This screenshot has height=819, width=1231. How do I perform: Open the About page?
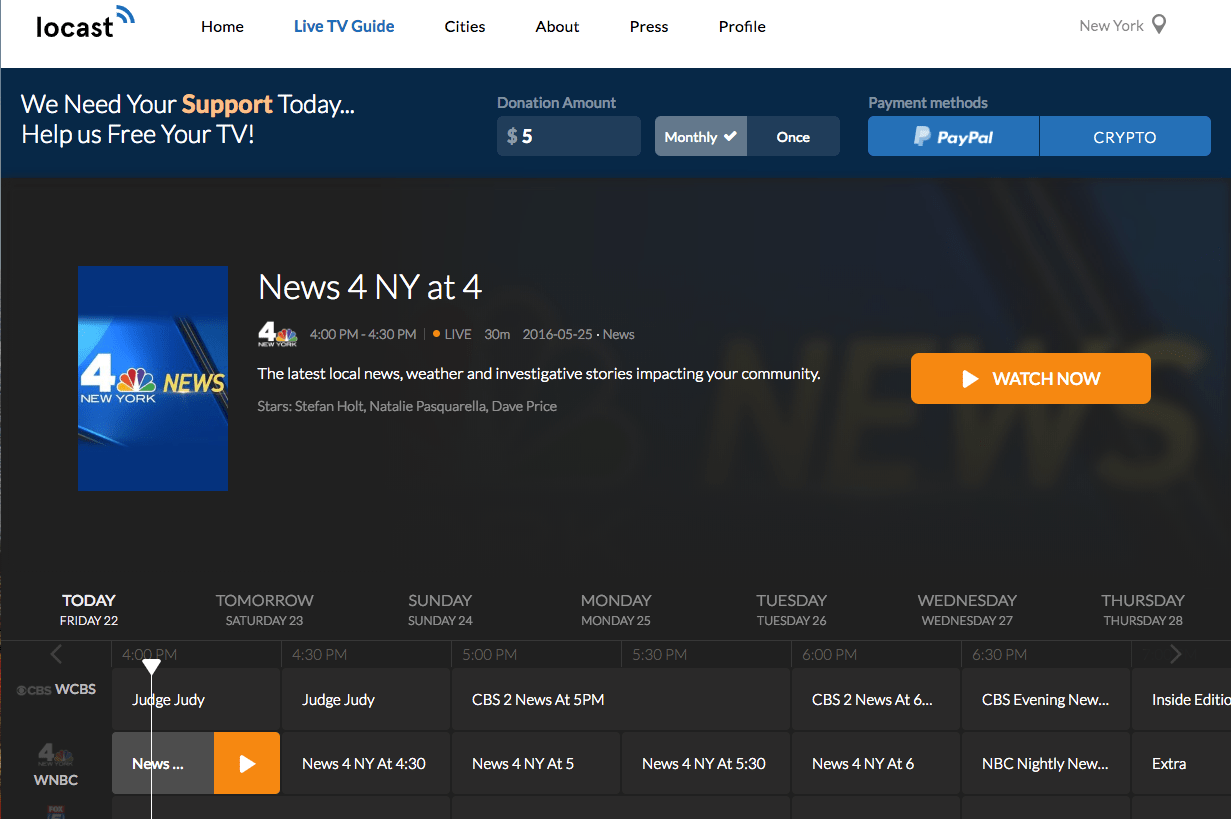tap(557, 27)
